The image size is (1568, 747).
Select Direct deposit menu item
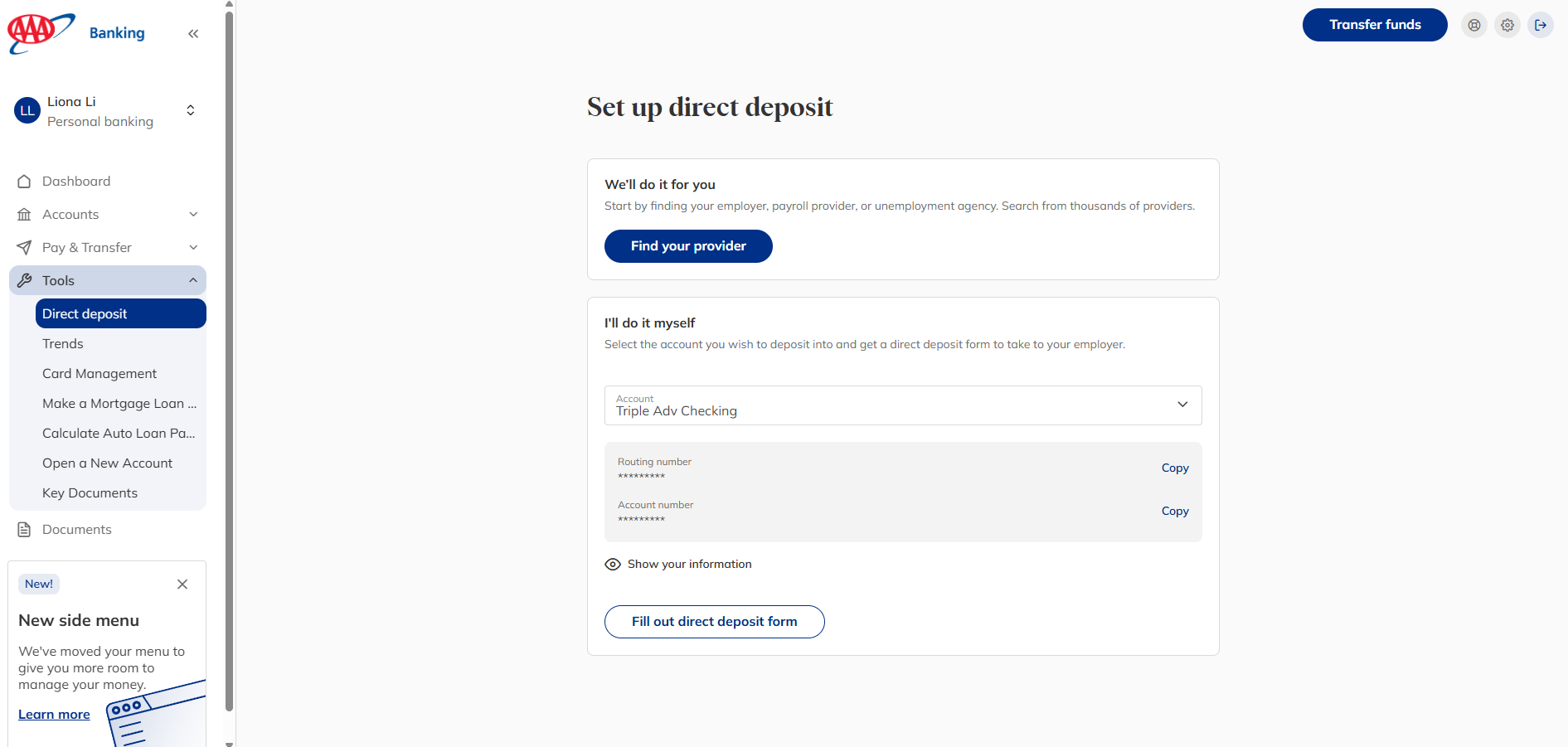[121, 314]
